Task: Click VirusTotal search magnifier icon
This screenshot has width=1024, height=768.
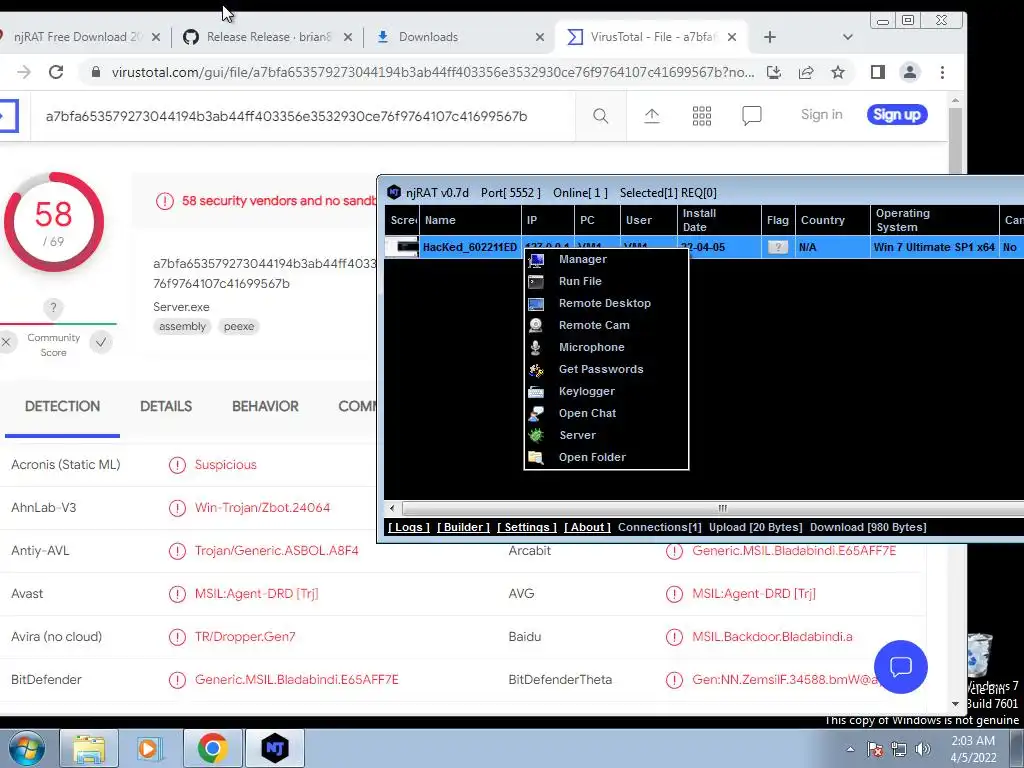Action: point(601,116)
